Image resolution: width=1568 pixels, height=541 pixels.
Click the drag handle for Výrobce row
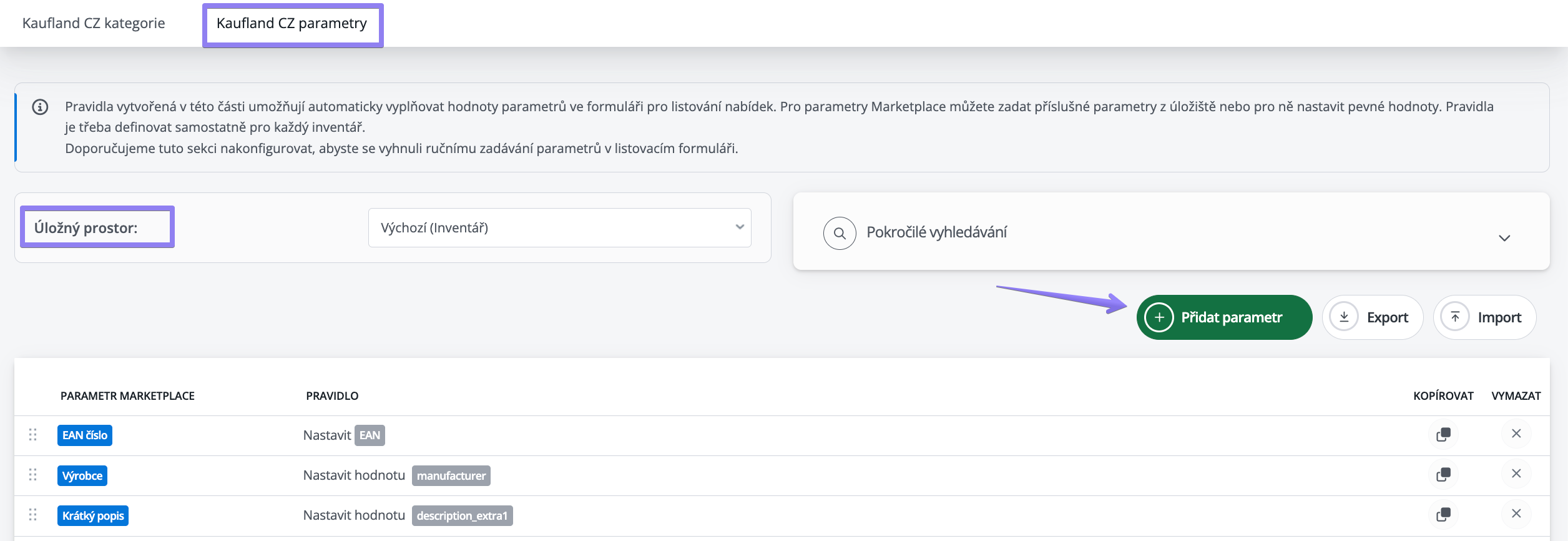[33, 475]
